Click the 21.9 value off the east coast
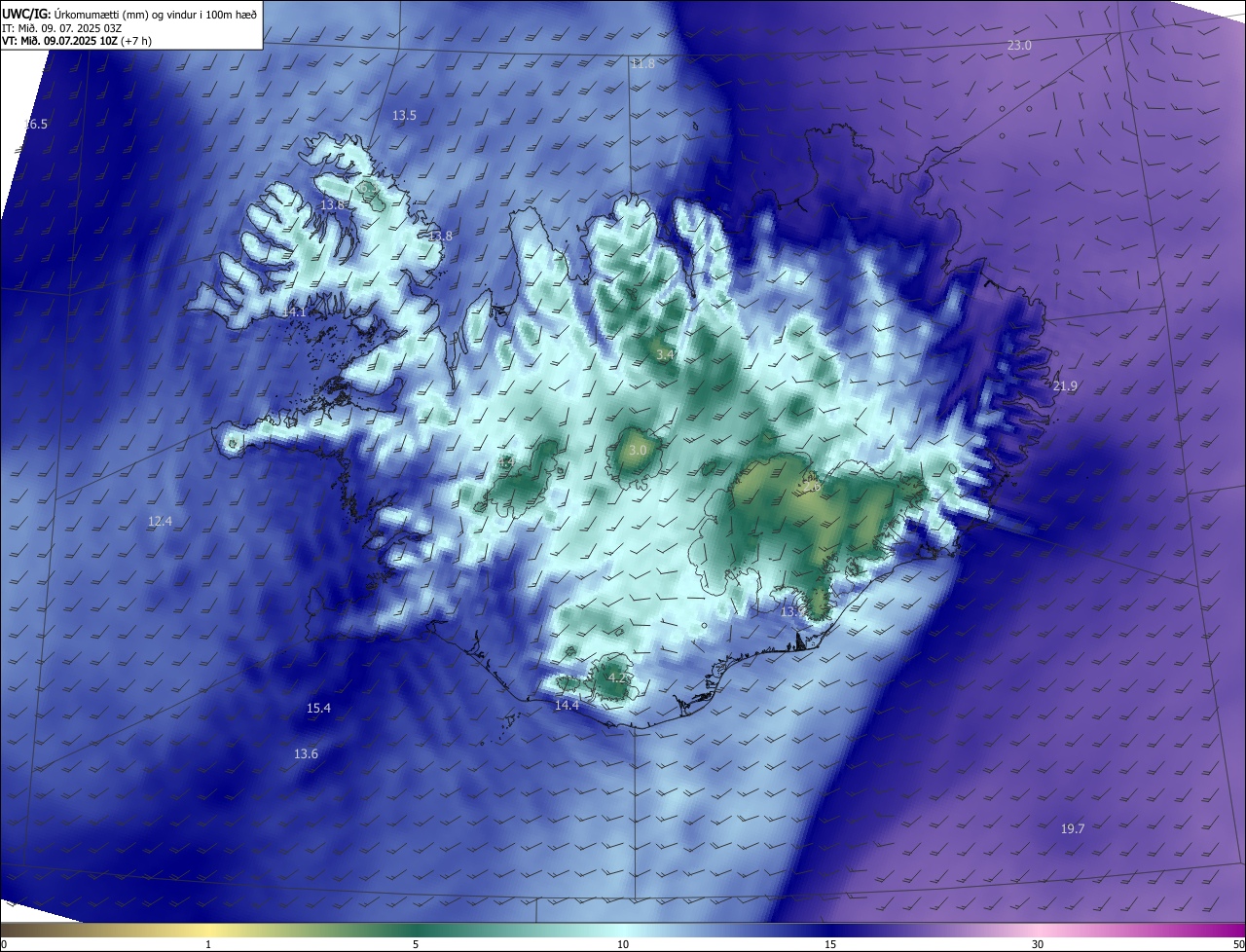The height and width of the screenshot is (952, 1246). [x=1065, y=386]
